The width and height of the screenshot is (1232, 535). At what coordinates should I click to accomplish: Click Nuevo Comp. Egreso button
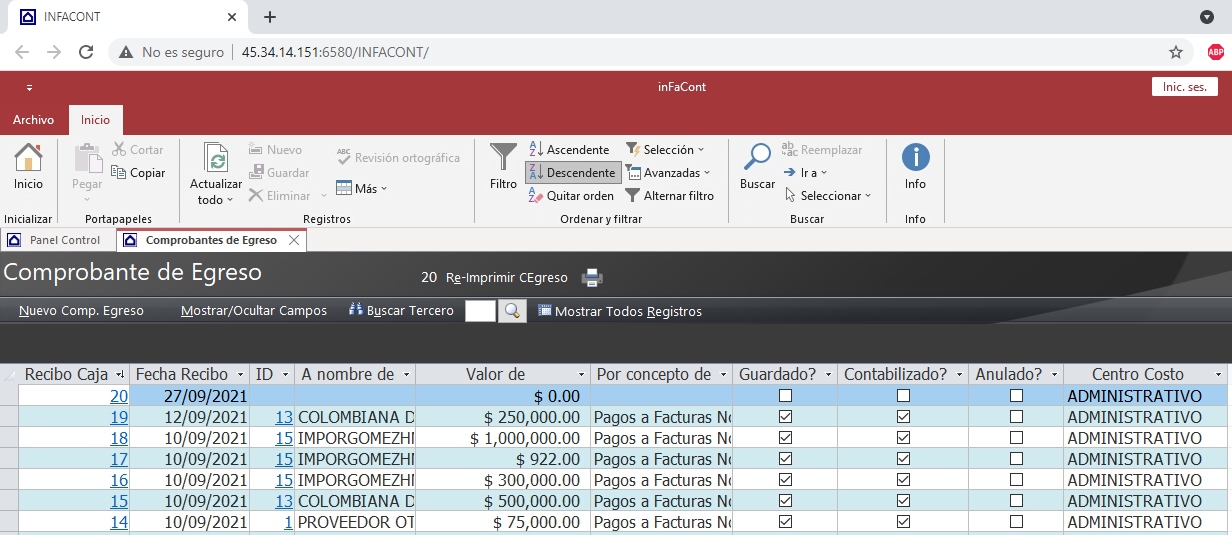pos(81,311)
